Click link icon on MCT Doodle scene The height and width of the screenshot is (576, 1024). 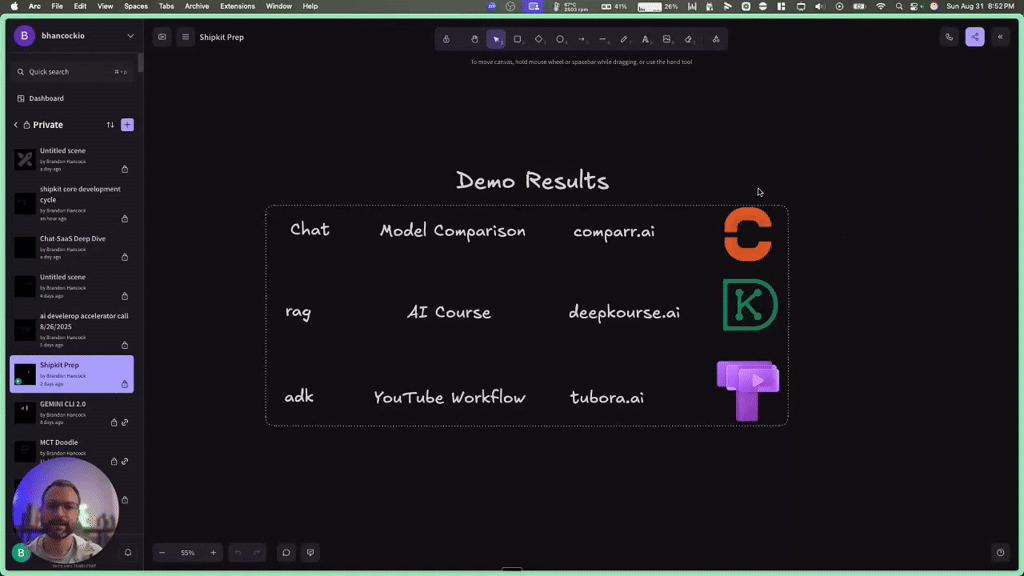click(x=125, y=461)
